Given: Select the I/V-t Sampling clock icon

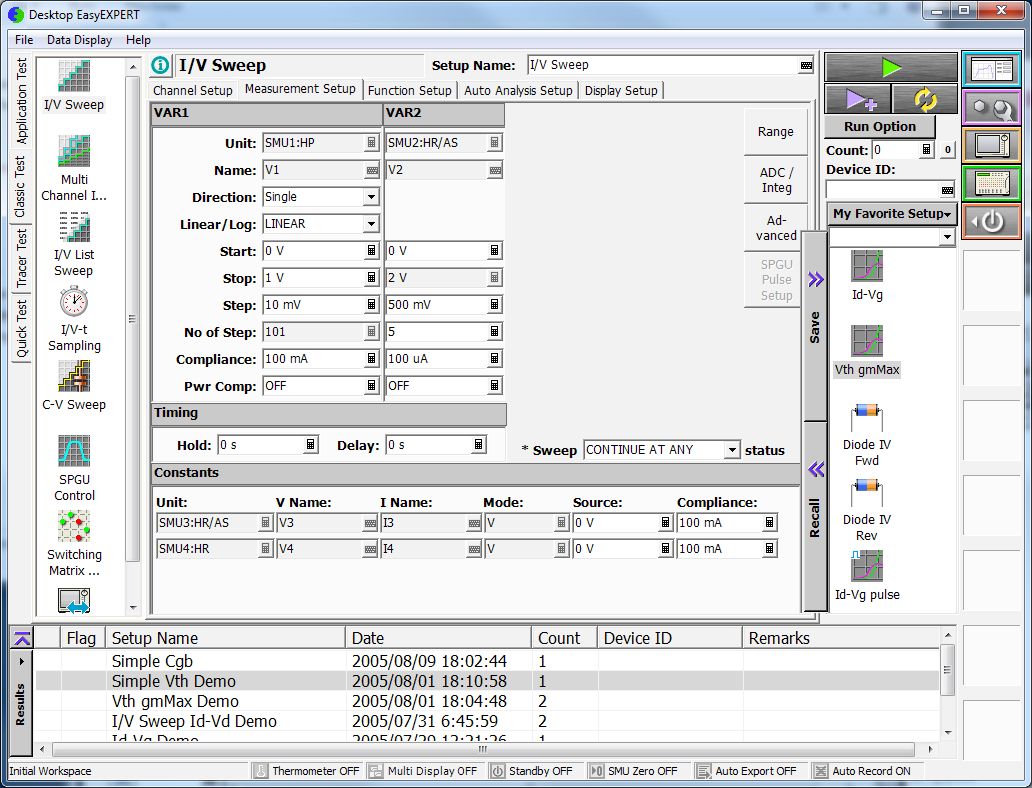Looking at the screenshot, I should 74,302.
